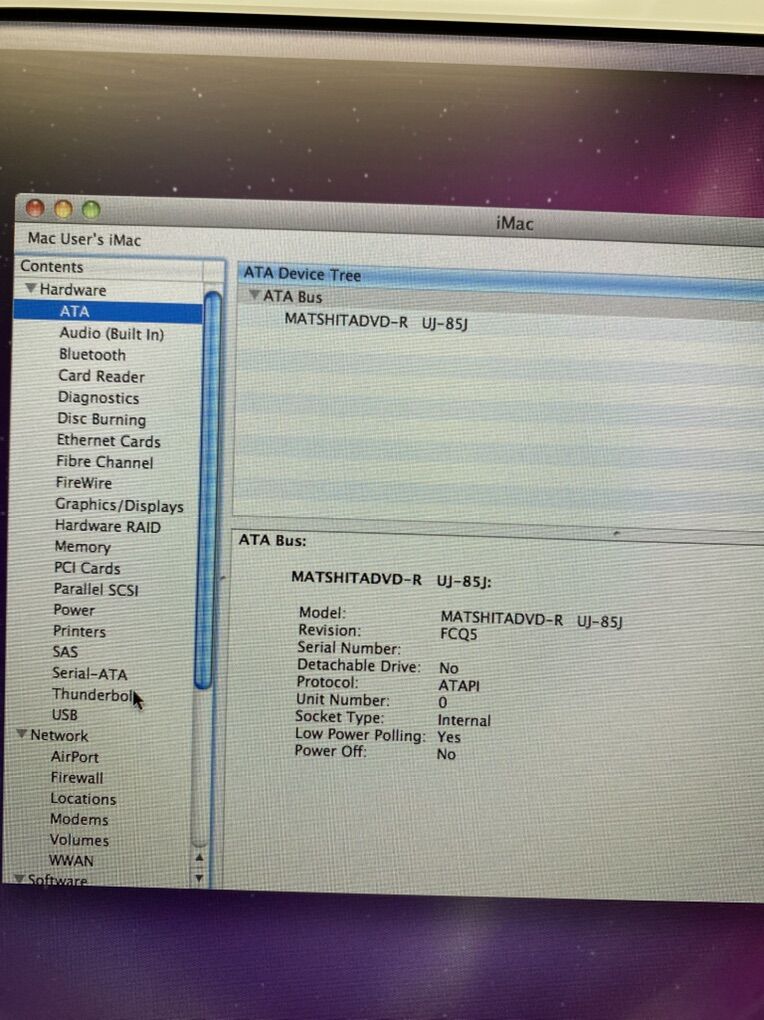This screenshot has height=1020, width=764.
Task: Open AirPort network info
Action: coord(75,757)
